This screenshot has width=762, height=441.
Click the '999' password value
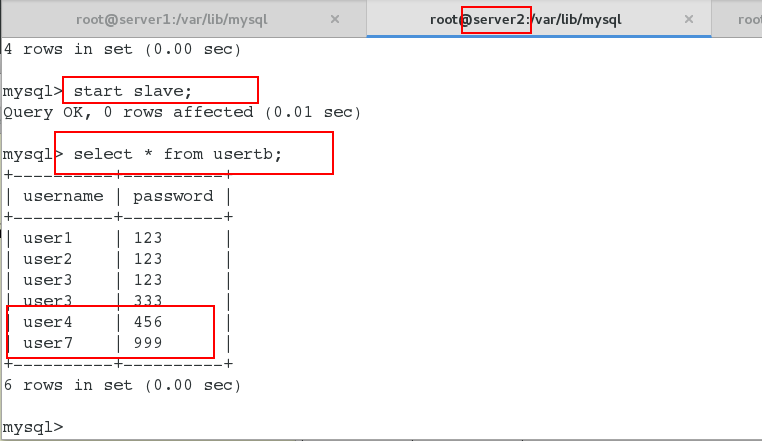[x=148, y=343]
